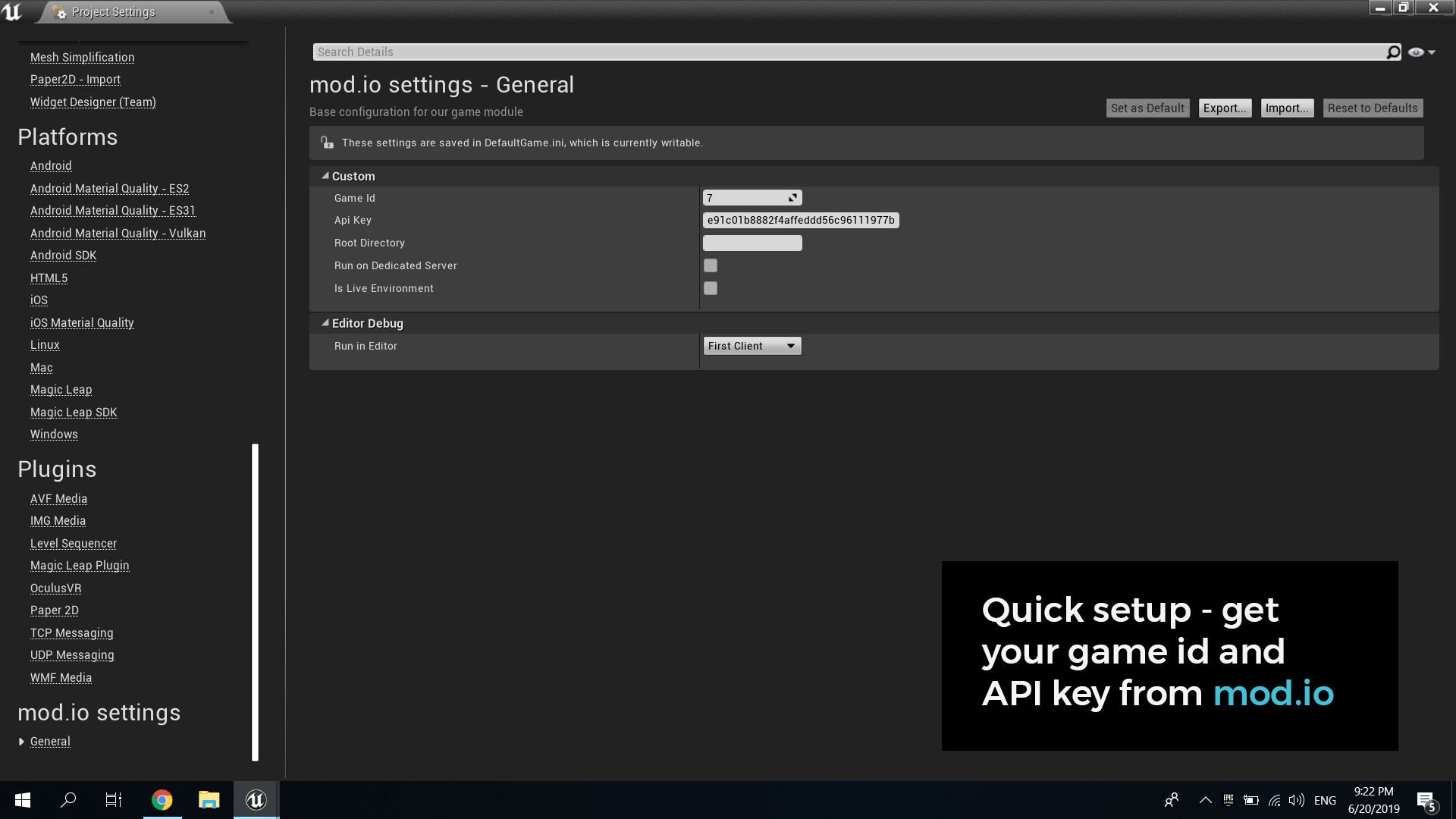Expand General under mod.io settings

22,742
